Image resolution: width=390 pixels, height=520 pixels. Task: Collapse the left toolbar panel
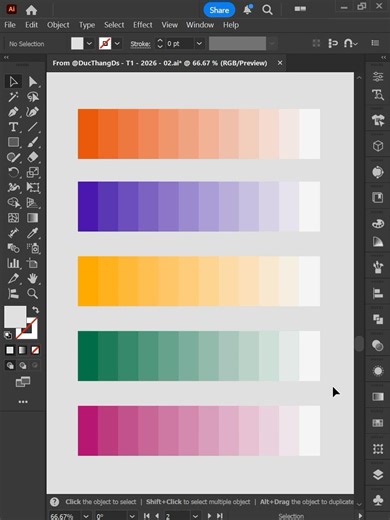pos(6,58)
